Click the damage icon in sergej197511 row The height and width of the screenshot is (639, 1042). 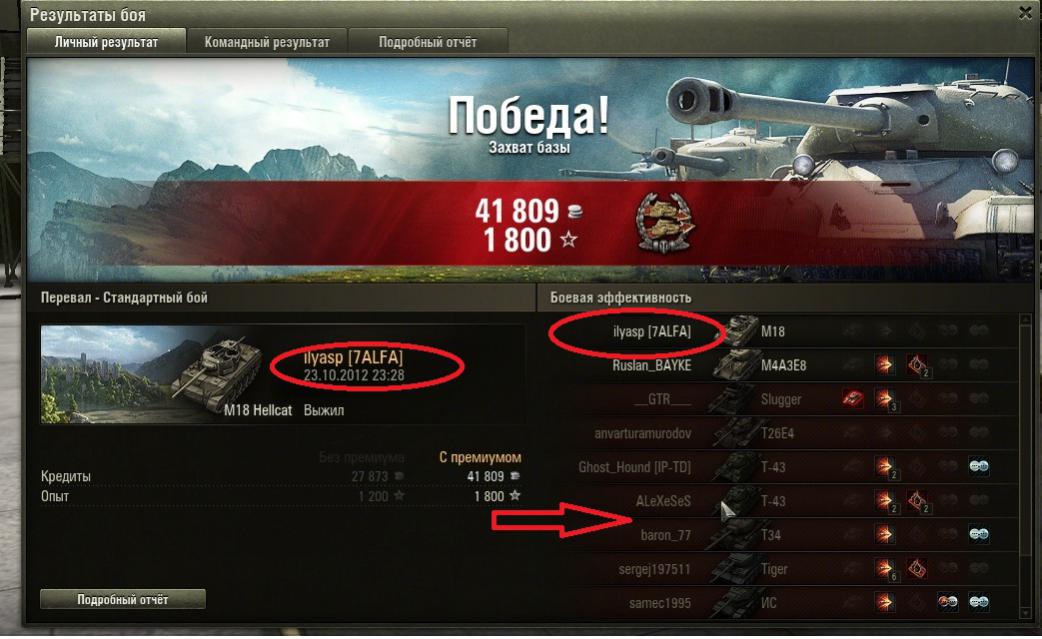click(884, 569)
